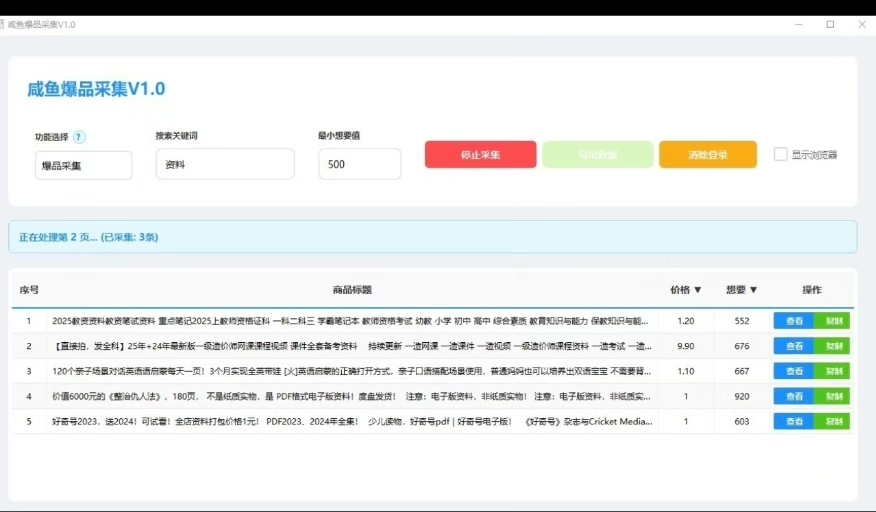876x512 pixels.
Task: Click the 操作 column header
Action: coord(812,290)
